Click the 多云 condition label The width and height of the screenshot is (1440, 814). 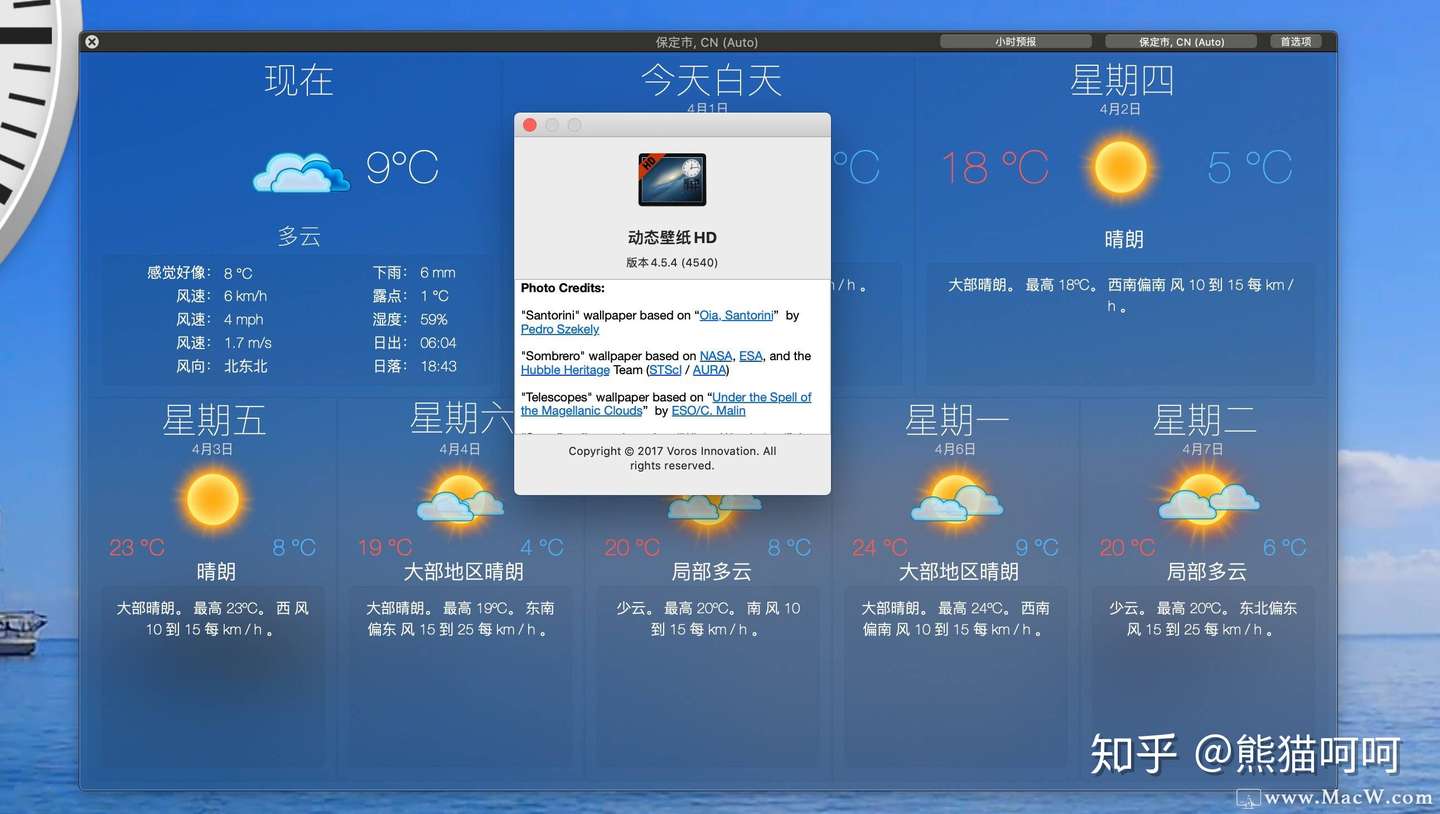point(299,237)
